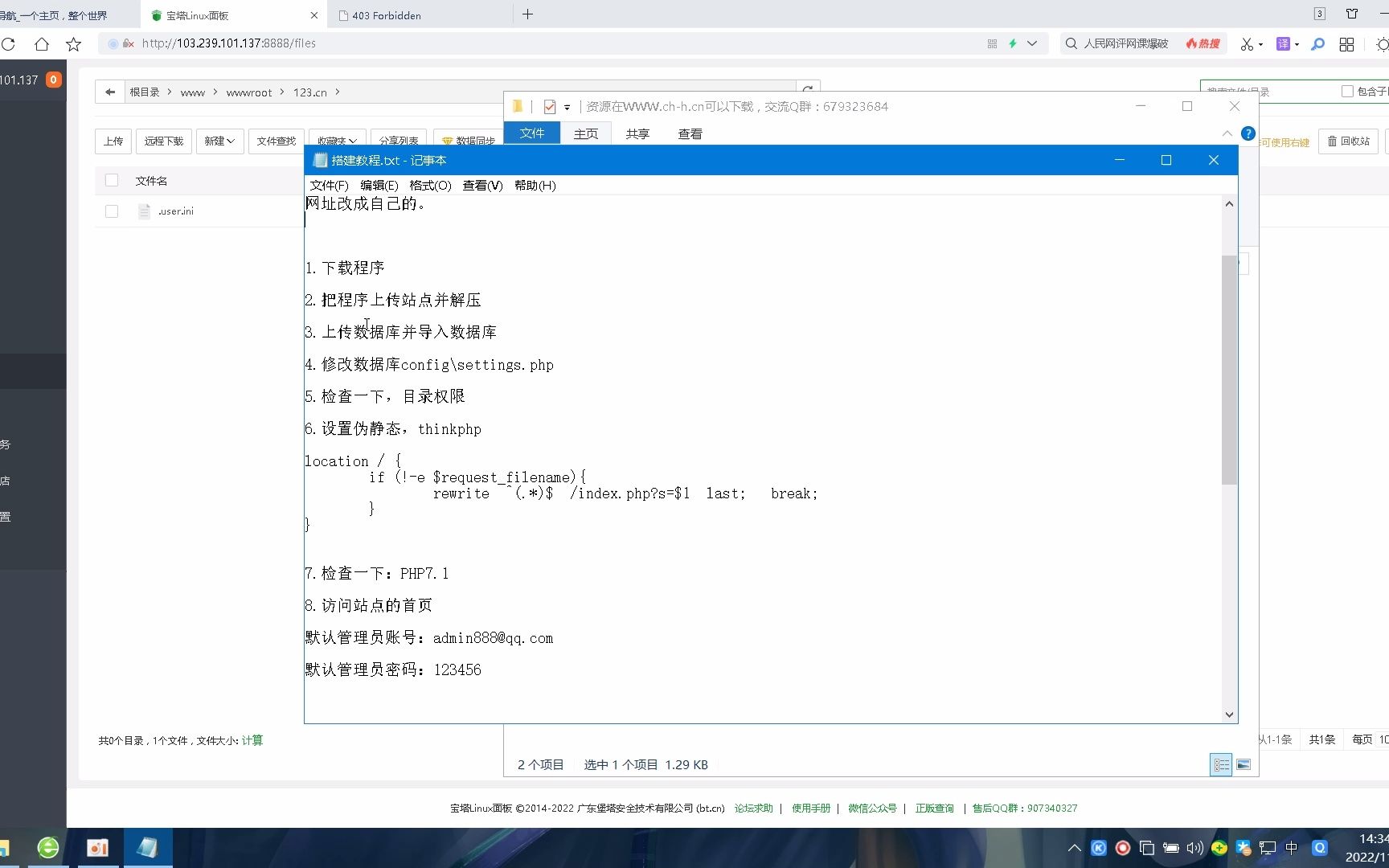Open the address bar dropdown chevron

[1032, 43]
